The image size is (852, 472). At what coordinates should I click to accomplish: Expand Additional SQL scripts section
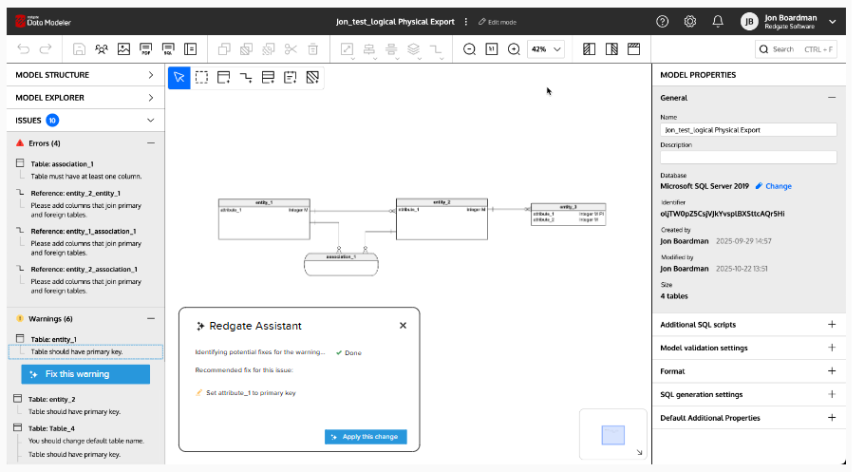(831, 325)
